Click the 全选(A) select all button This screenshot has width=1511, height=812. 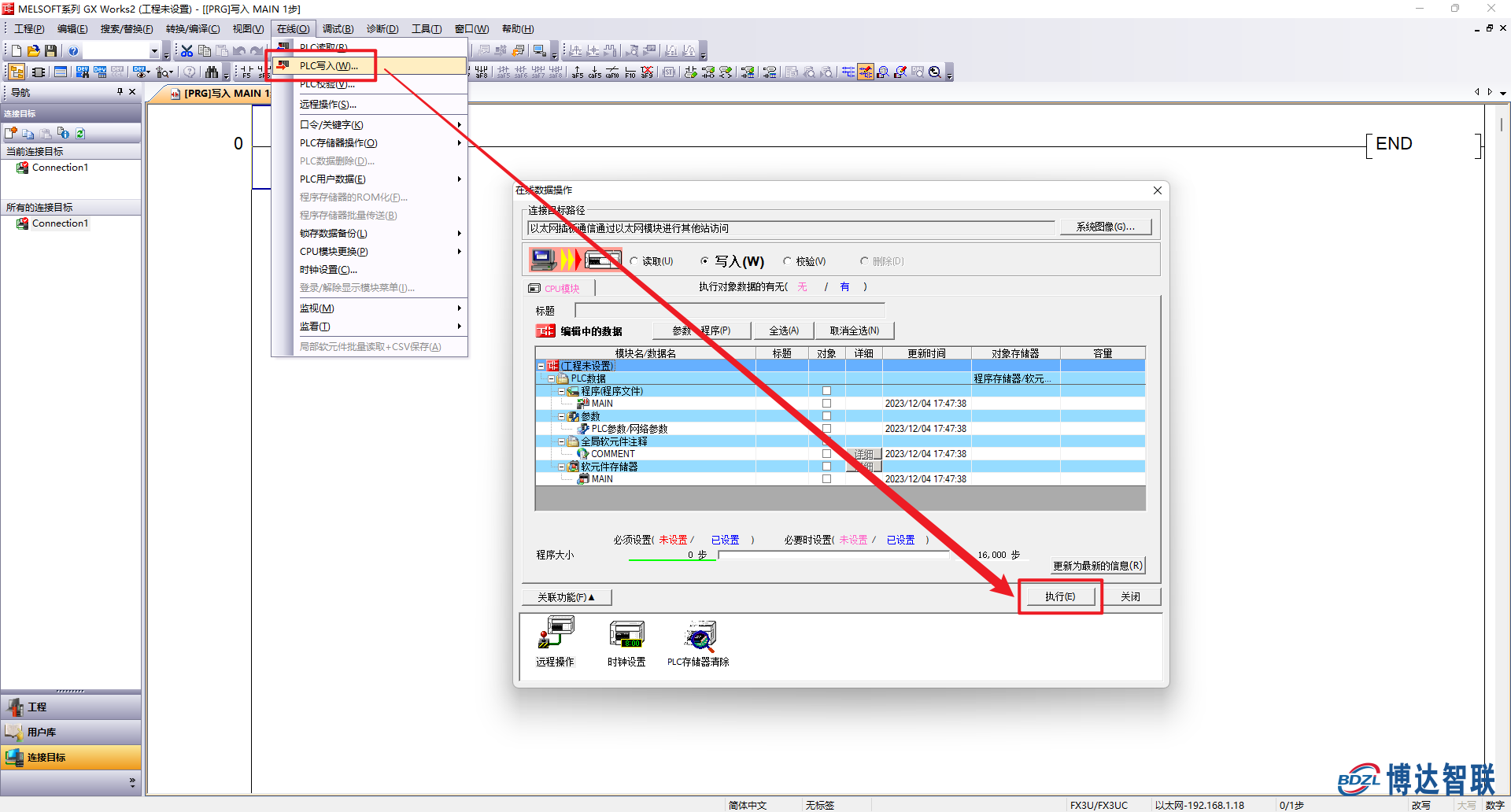[x=784, y=330]
